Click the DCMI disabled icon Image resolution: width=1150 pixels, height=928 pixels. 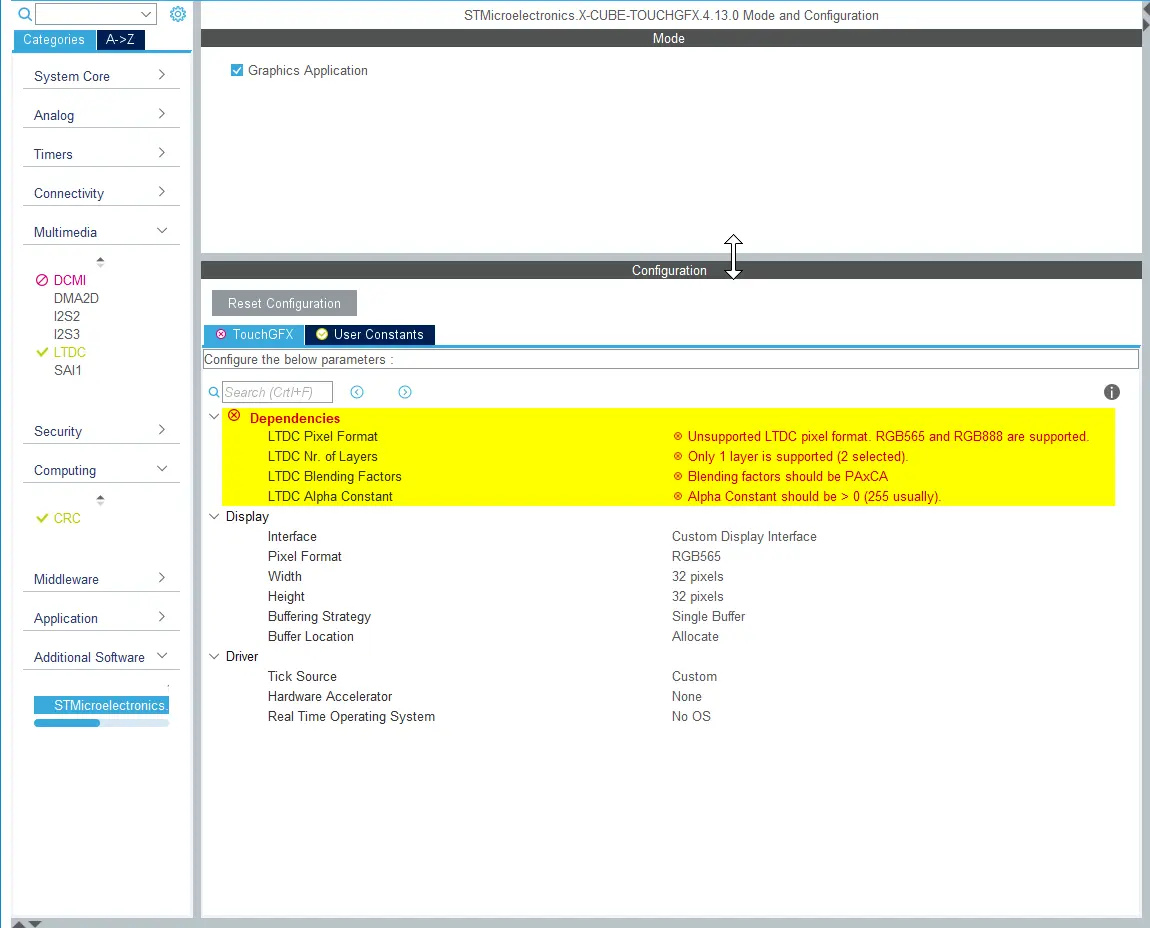pyautogui.click(x=42, y=280)
